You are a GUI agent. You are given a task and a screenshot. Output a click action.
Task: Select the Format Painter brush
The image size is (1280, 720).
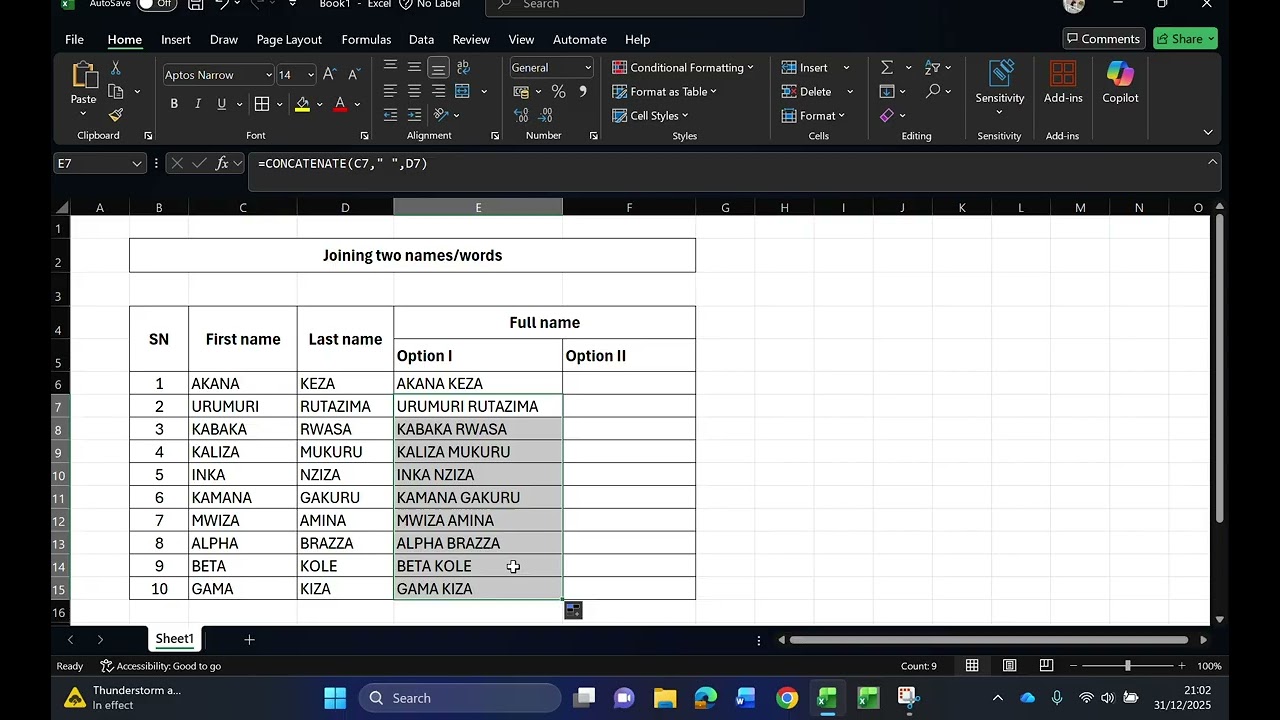116,115
